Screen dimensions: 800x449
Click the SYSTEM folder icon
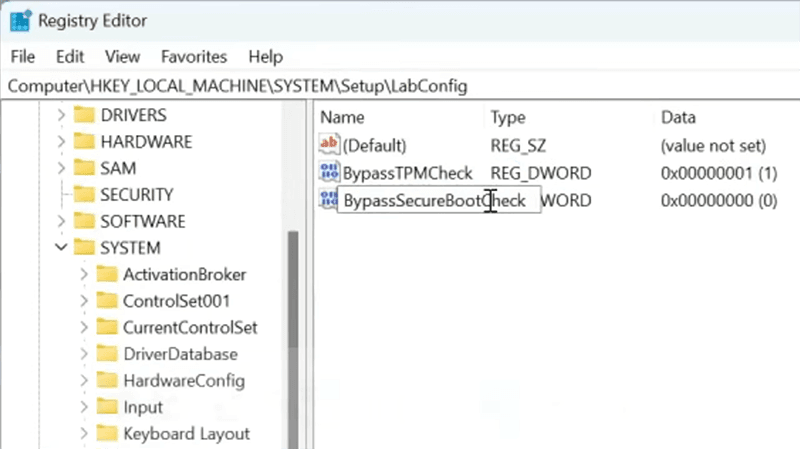coord(84,247)
